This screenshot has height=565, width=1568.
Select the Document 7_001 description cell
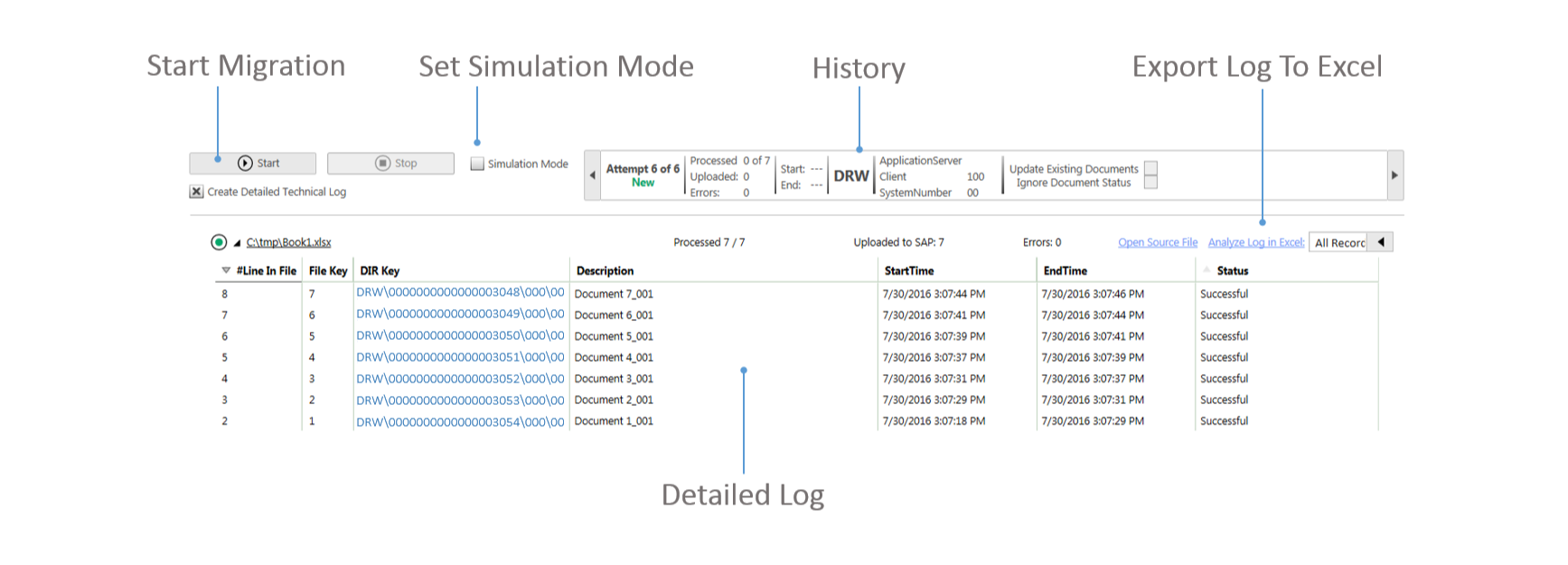click(x=614, y=294)
